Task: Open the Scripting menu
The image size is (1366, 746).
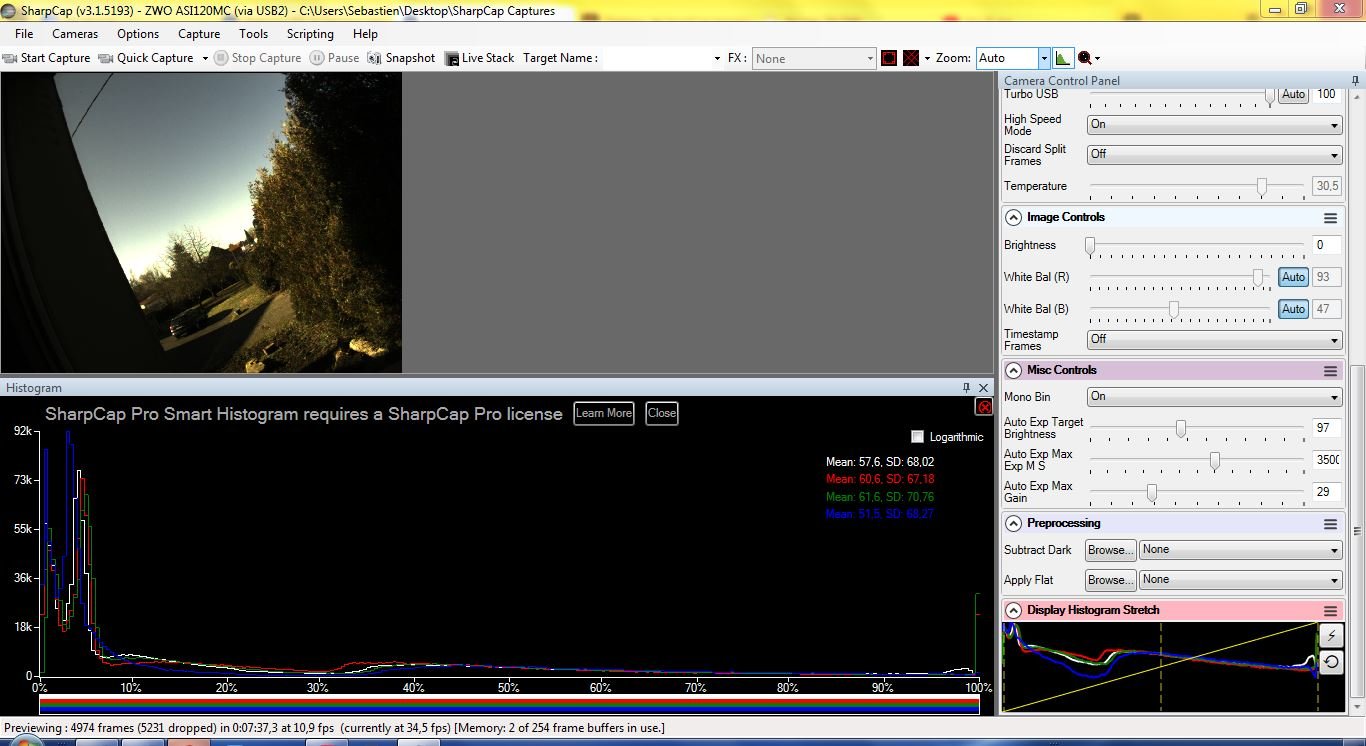Action: (x=310, y=34)
